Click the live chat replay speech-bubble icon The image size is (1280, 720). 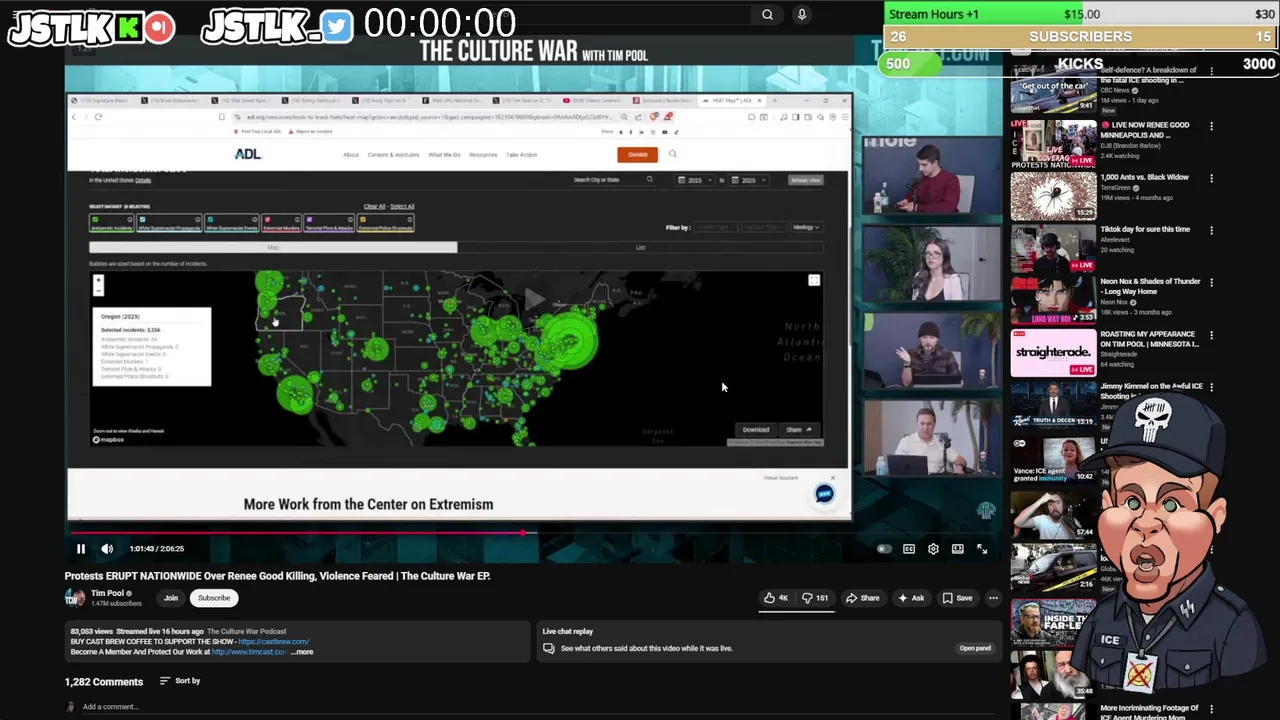pos(548,648)
